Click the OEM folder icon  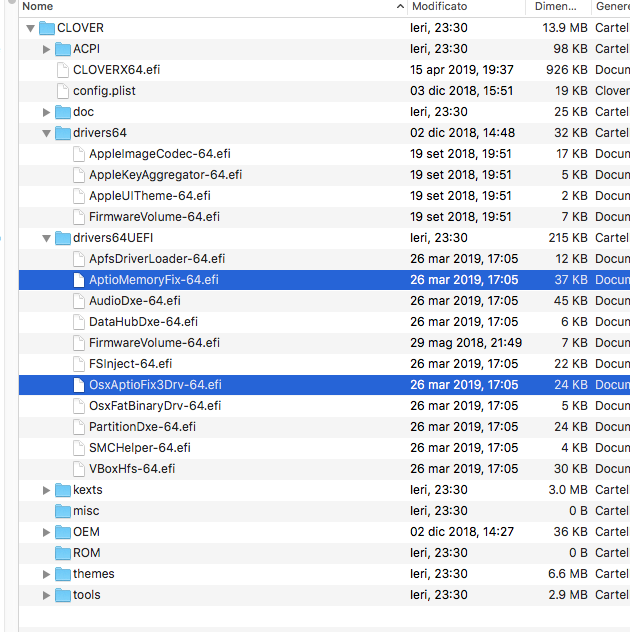pos(63,532)
